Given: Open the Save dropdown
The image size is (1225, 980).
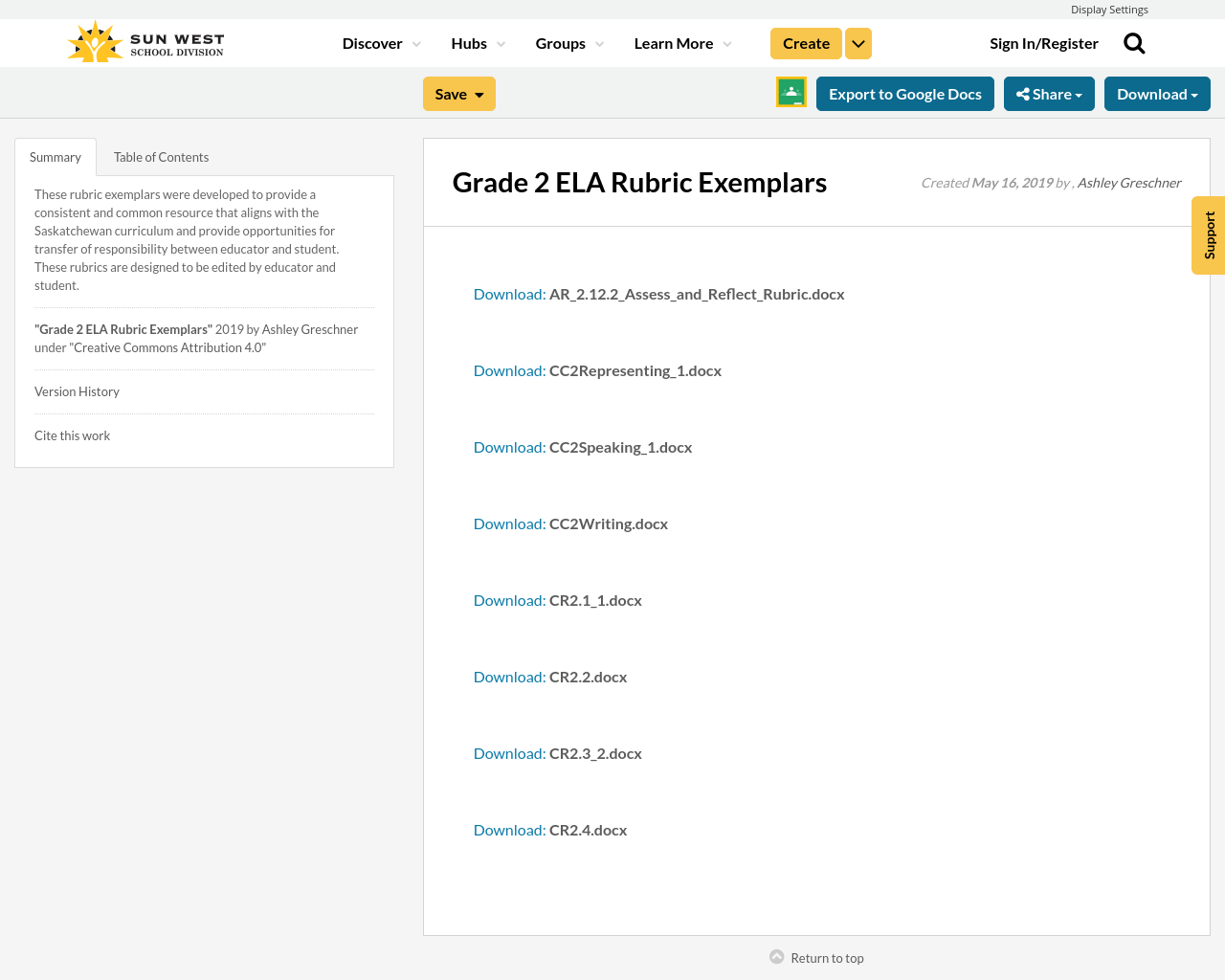Looking at the screenshot, I should point(458,93).
